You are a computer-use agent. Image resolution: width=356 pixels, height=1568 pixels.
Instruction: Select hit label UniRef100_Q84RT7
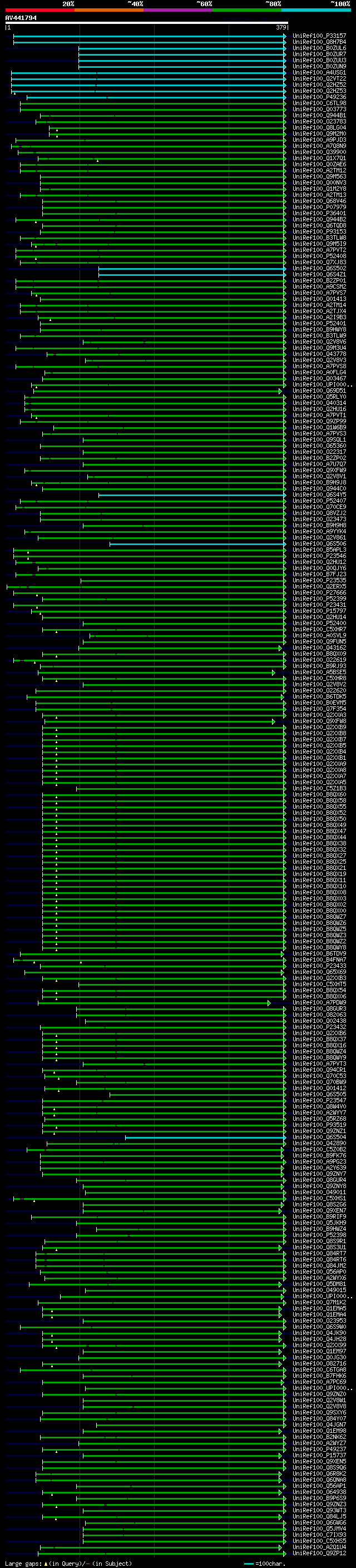[x=319, y=1253]
